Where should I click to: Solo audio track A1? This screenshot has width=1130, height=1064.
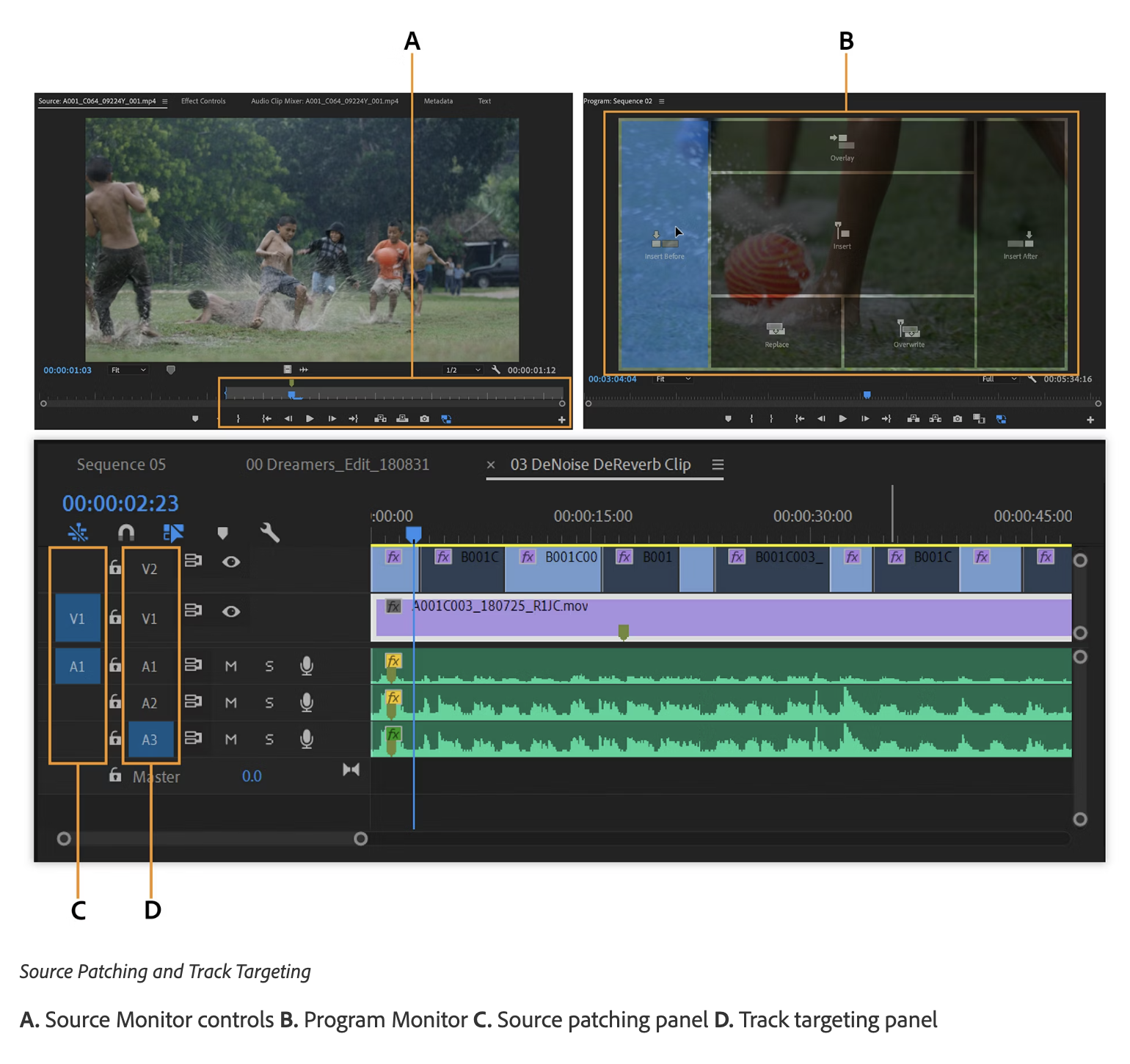tap(269, 666)
